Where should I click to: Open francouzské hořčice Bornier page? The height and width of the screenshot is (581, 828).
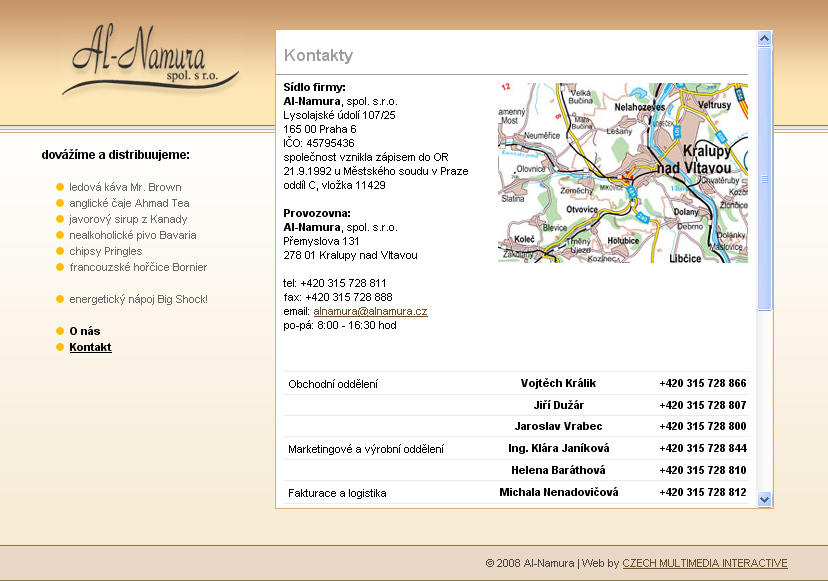click(138, 267)
